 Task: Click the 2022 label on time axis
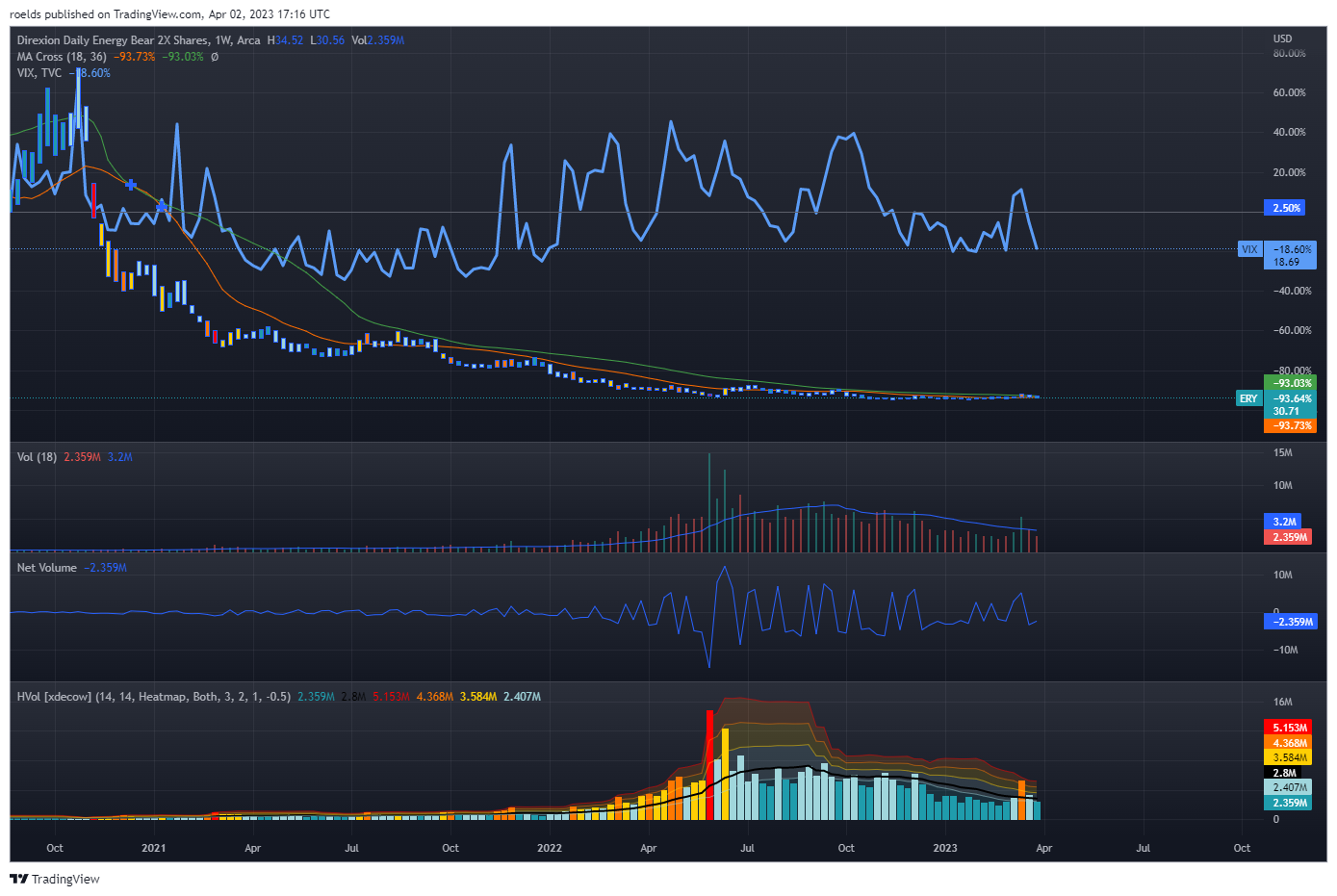tap(549, 848)
